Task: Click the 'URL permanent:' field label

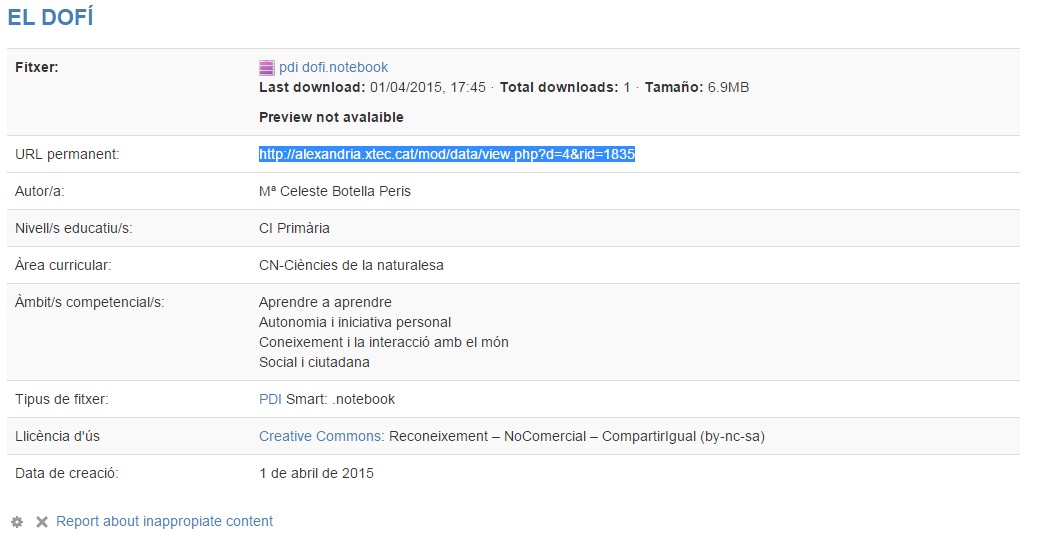Action: [67, 154]
